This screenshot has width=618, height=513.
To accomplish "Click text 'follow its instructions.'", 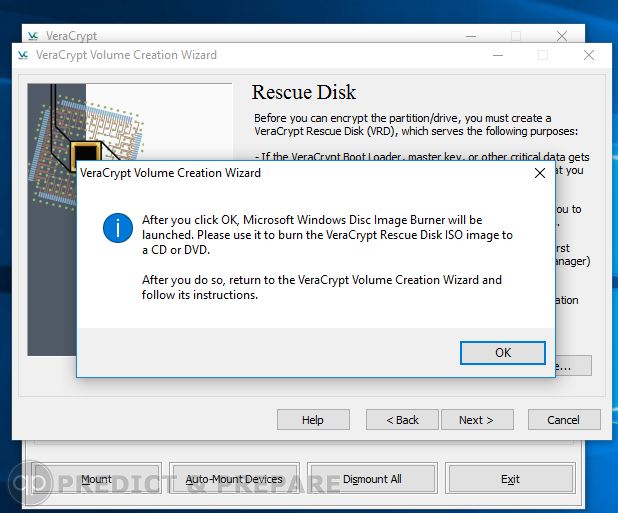I will click(x=200, y=295).
